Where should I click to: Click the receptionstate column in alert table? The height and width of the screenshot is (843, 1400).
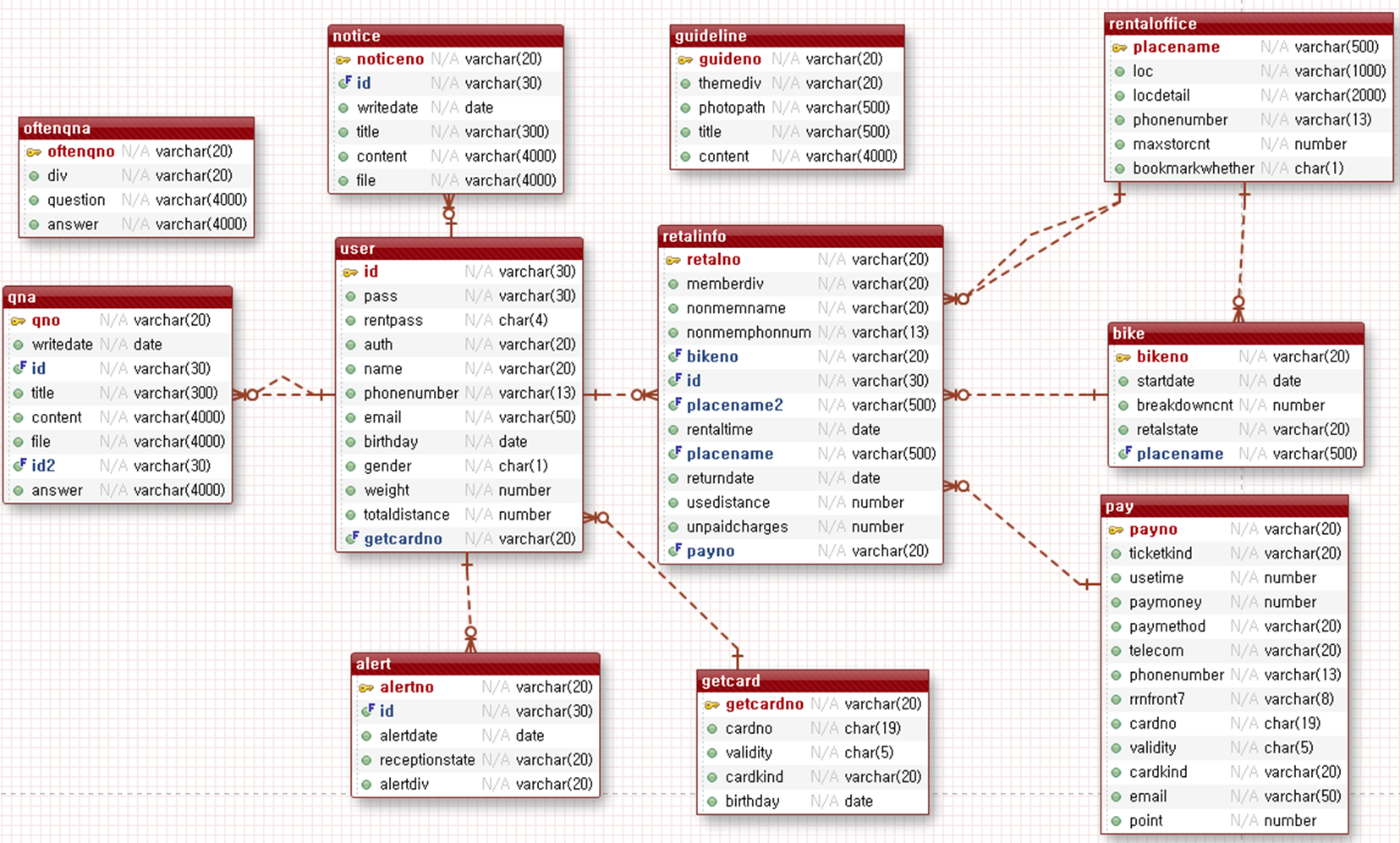(x=475, y=760)
